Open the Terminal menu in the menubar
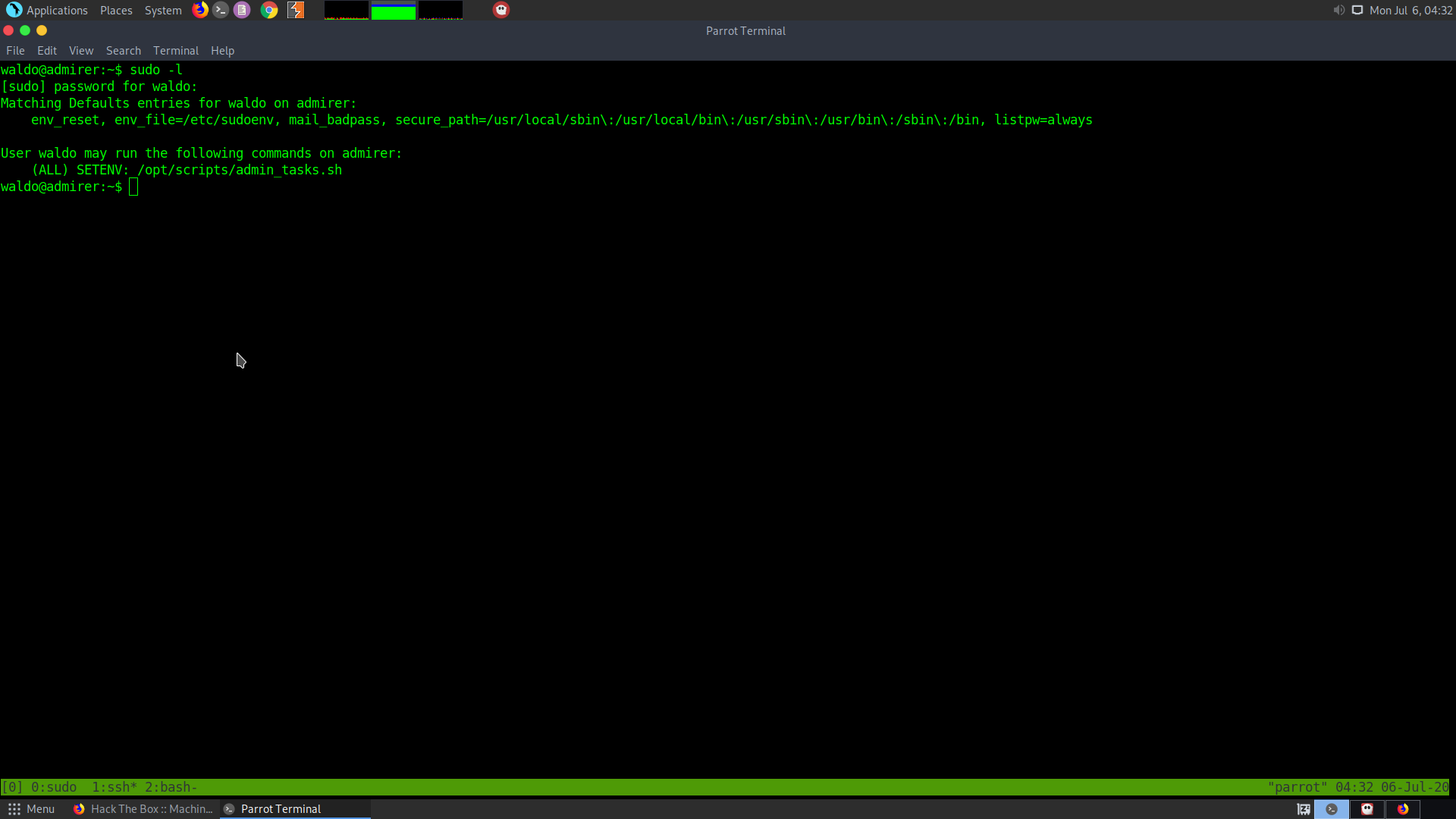Image resolution: width=1456 pixels, height=819 pixels. tap(176, 51)
